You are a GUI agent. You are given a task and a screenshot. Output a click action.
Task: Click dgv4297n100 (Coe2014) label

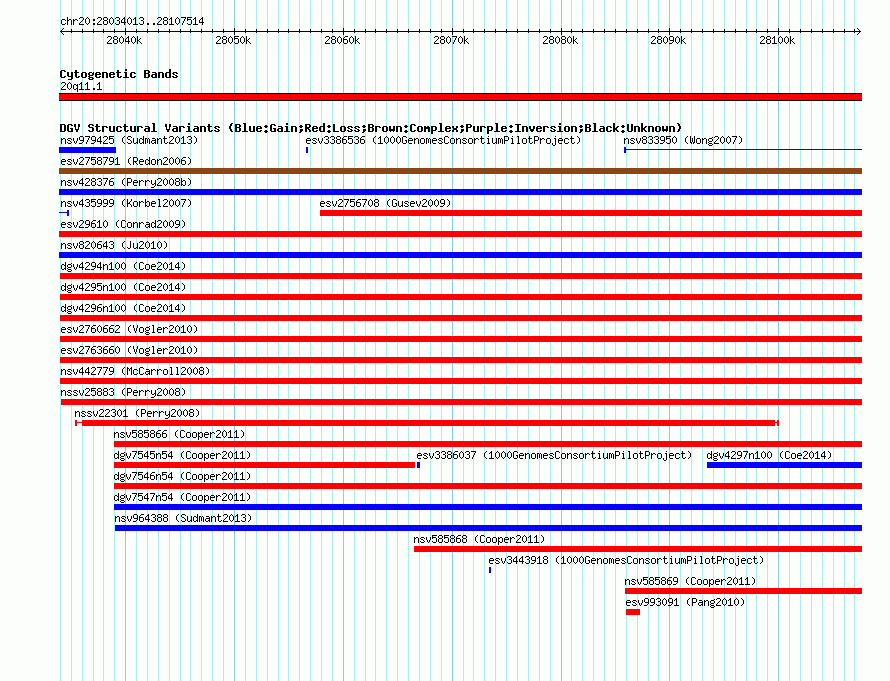coord(769,455)
